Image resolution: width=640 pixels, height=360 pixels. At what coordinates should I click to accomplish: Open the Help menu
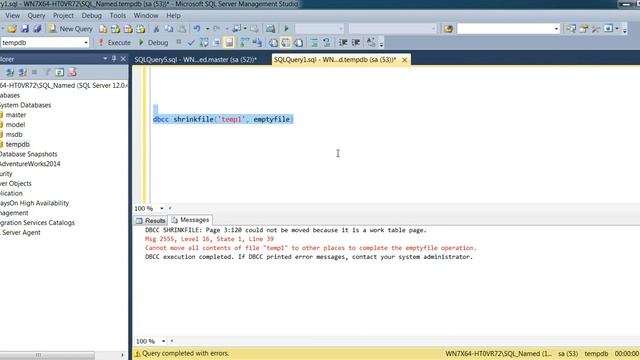click(x=173, y=16)
